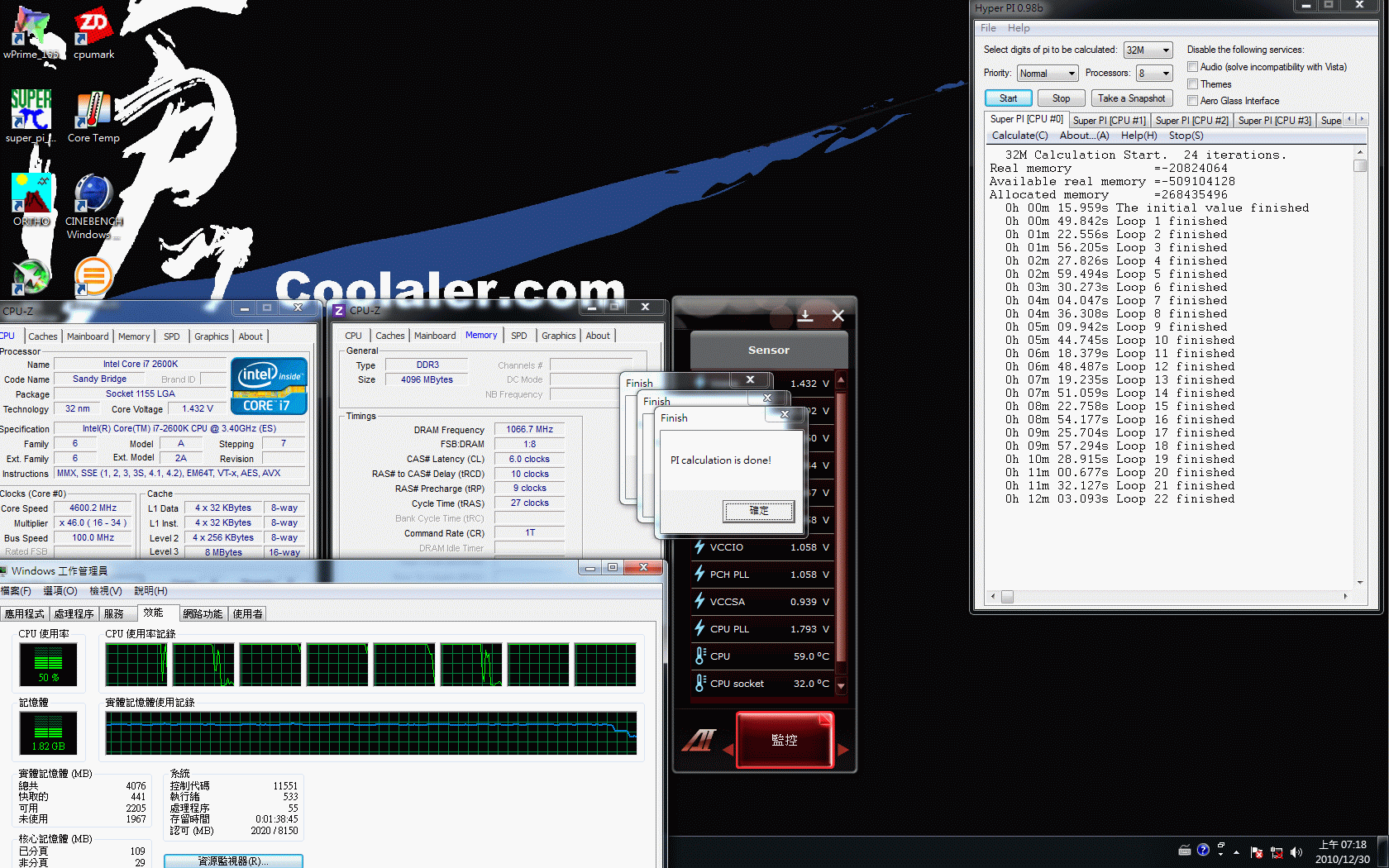Open the green jet fighter desktop shortcut

pyautogui.click(x=31, y=276)
